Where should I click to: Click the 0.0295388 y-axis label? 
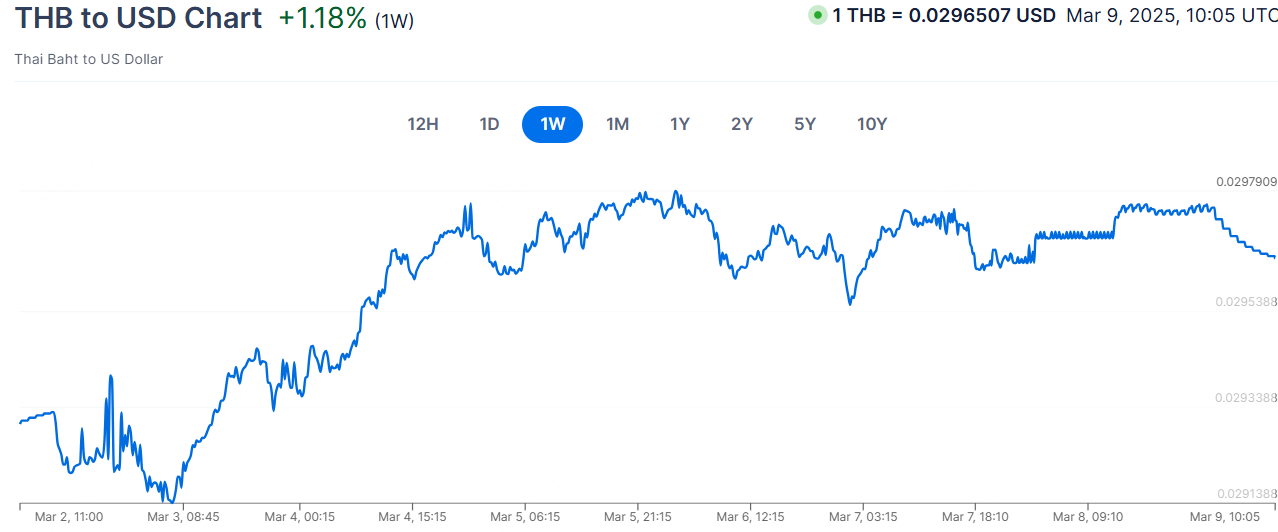1246,301
